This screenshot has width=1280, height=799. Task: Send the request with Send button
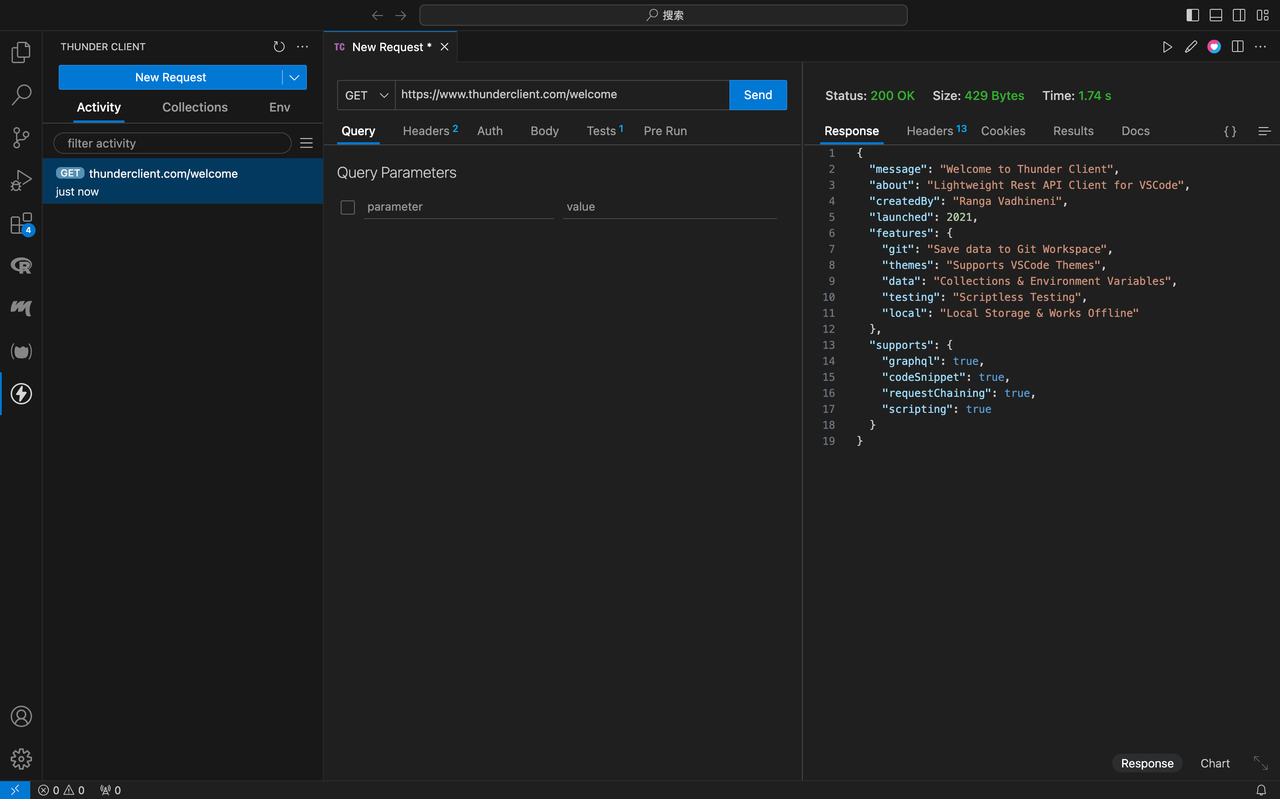pos(758,95)
